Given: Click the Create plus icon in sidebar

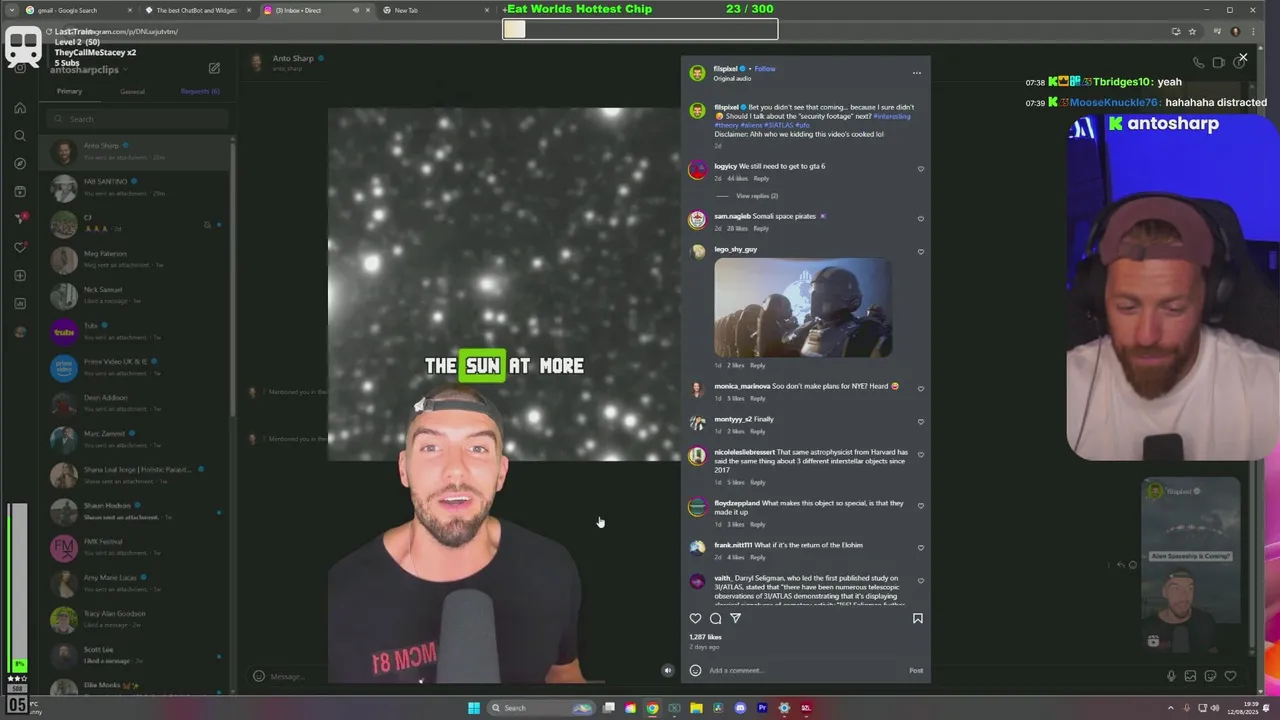Looking at the screenshot, I should (x=20, y=275).
